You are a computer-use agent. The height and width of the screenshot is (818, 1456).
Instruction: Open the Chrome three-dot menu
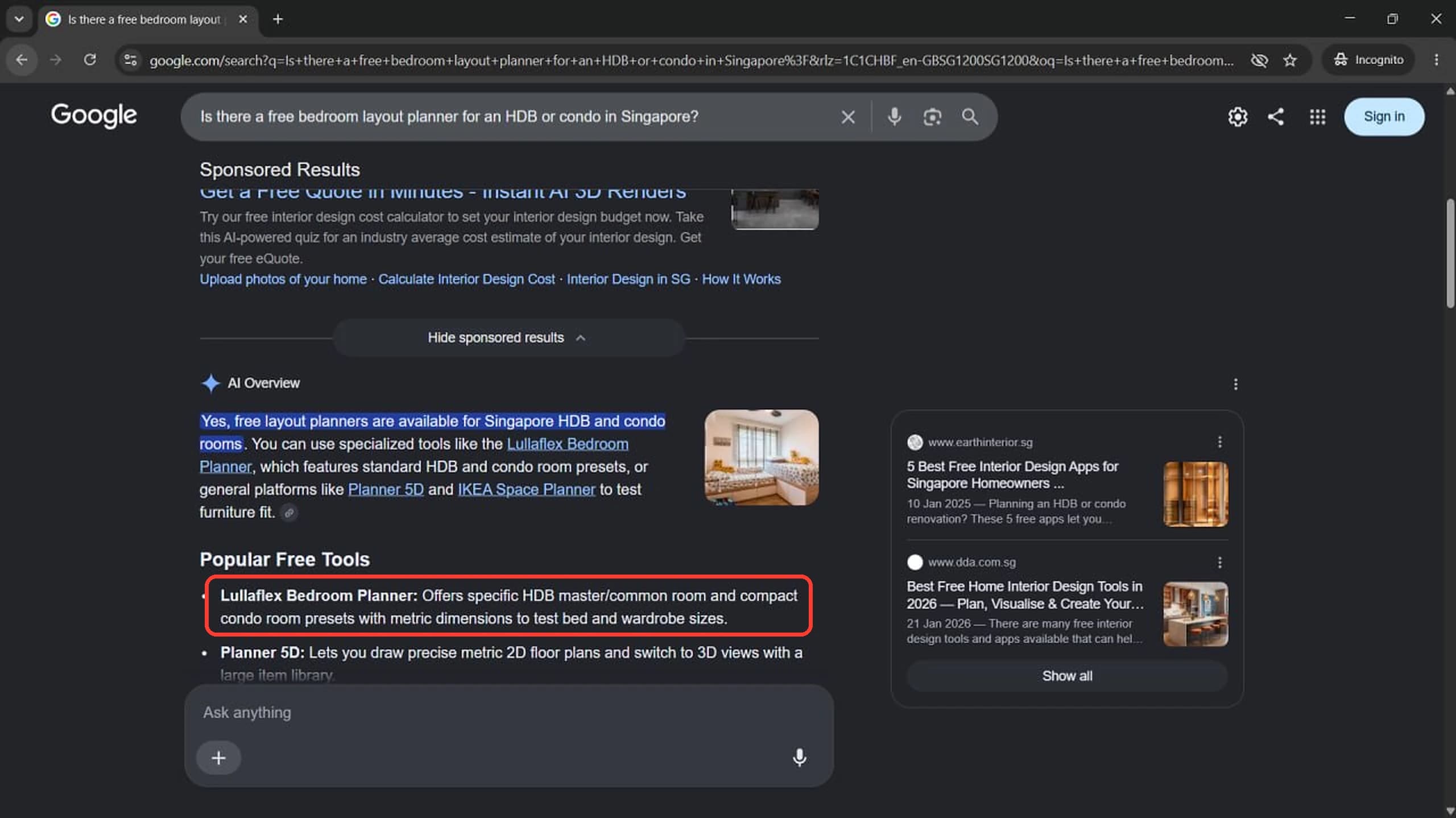point(1437,60)
